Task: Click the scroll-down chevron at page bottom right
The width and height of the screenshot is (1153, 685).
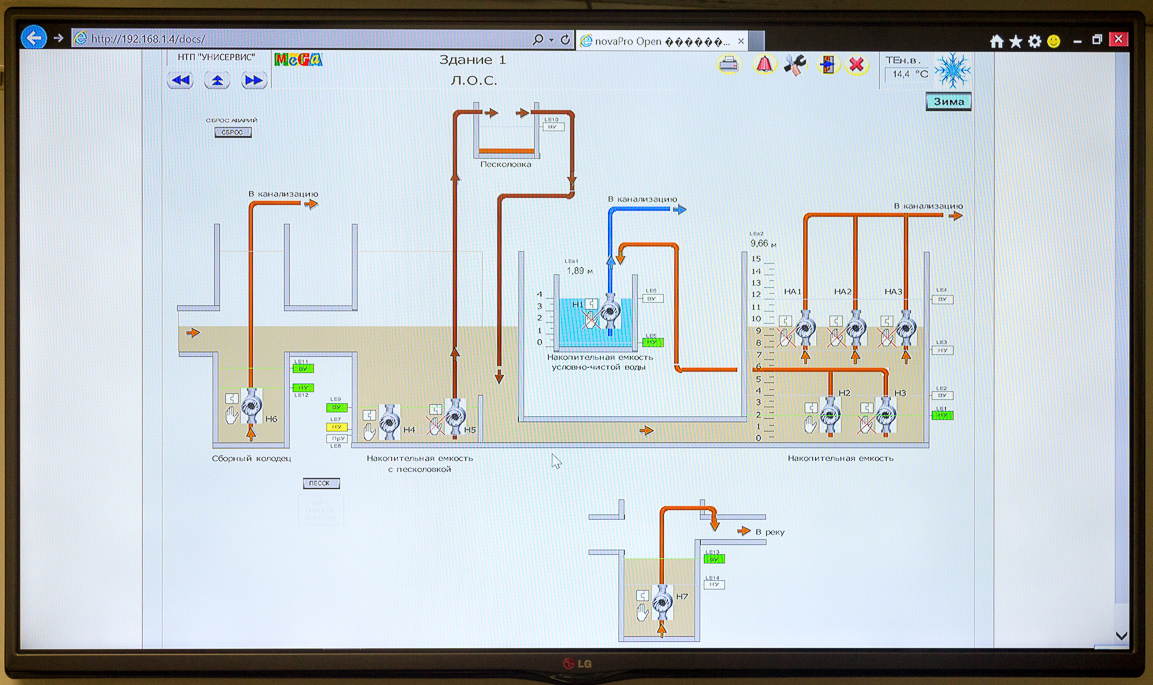Action: (1121, 636)
